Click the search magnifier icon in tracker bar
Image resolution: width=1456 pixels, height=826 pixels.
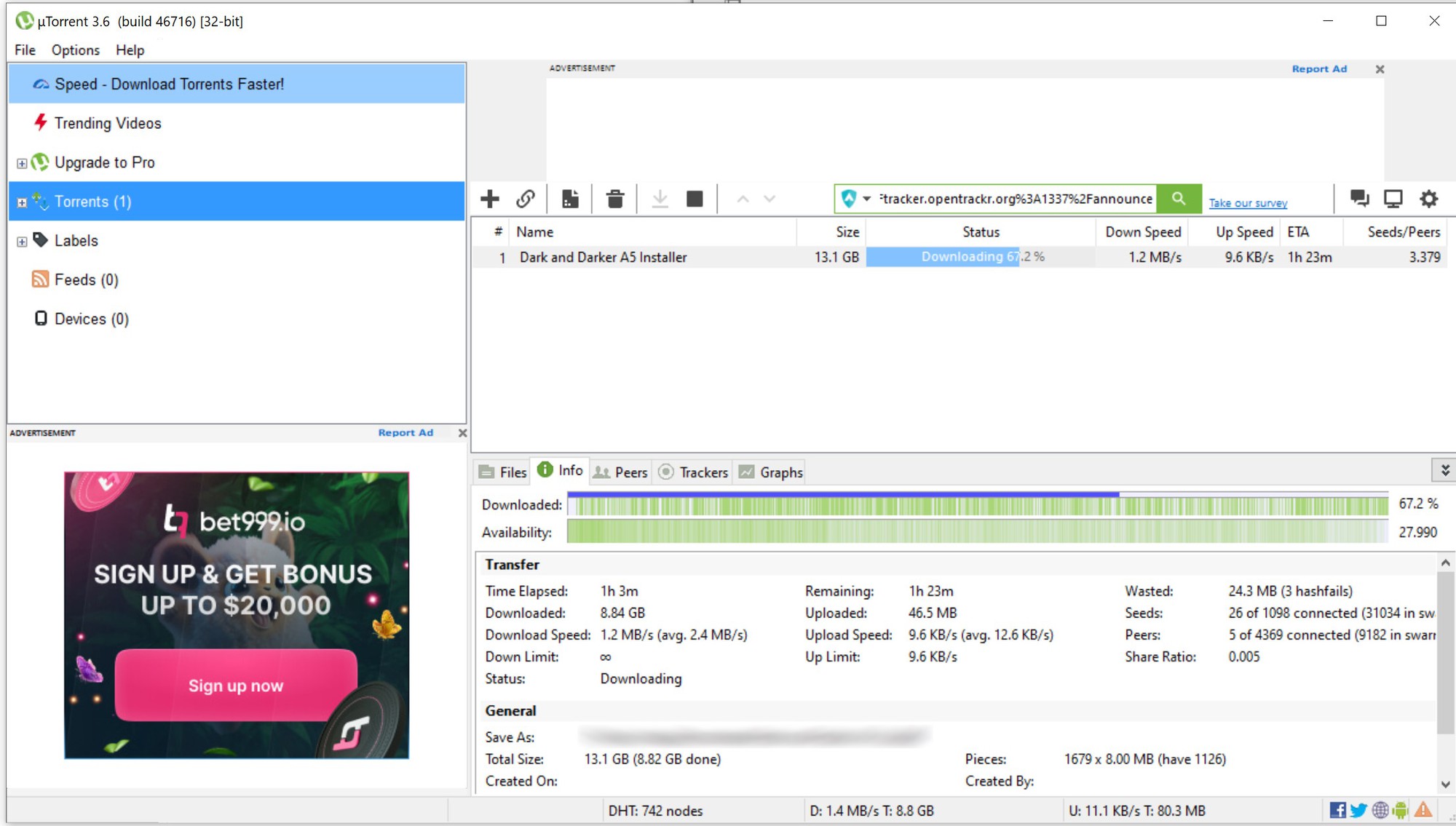(1178, 199)
